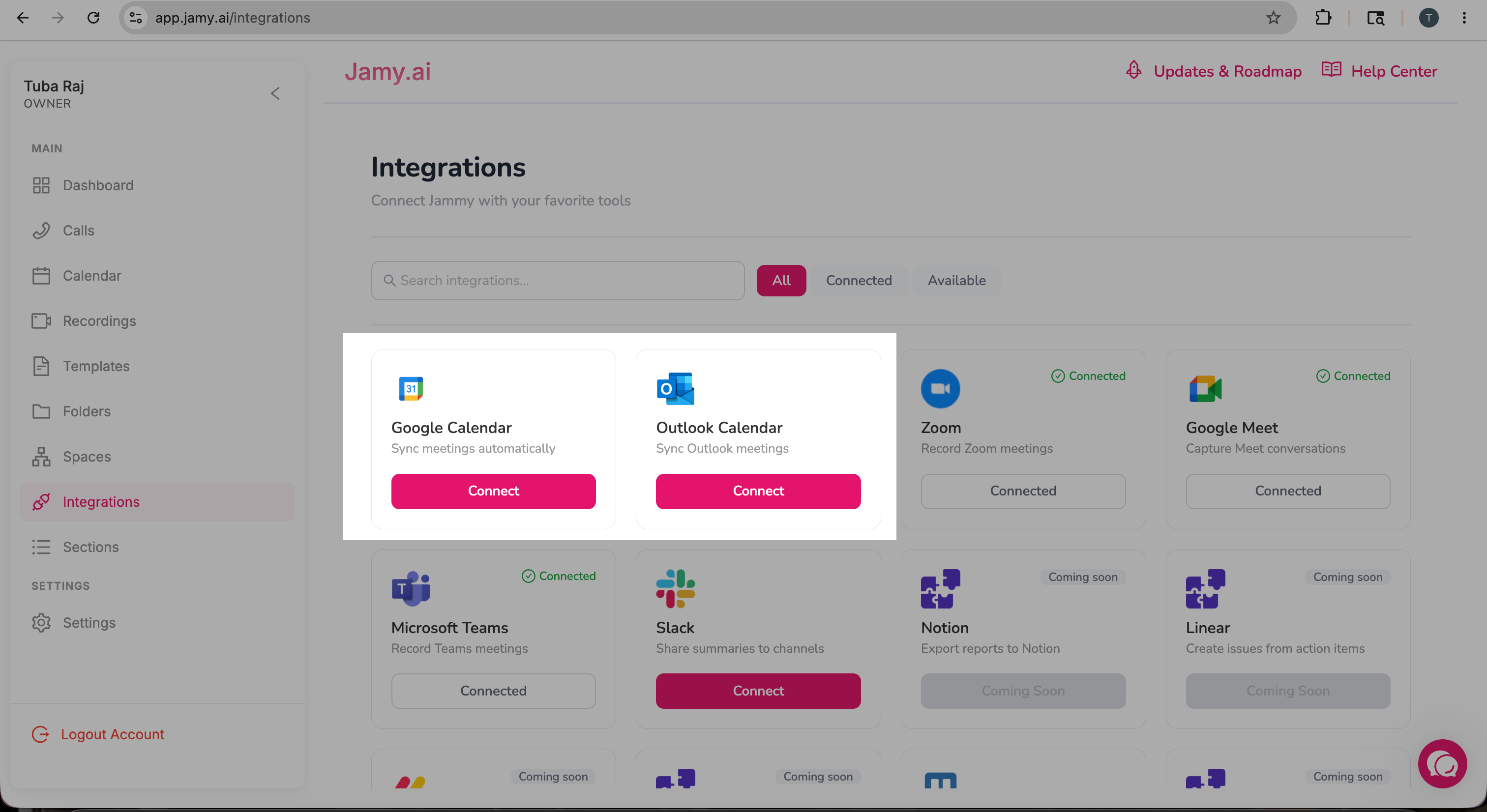This screenshot has width=1487, height=812.
Task: Open the browser extensions puzzle icon
Action: (x=1322, y=18)
